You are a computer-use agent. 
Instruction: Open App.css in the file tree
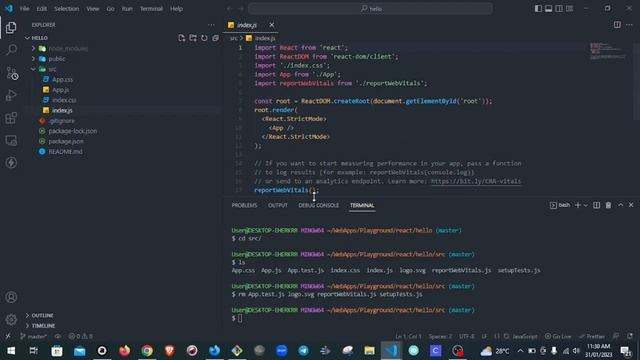tap(62, 80)
